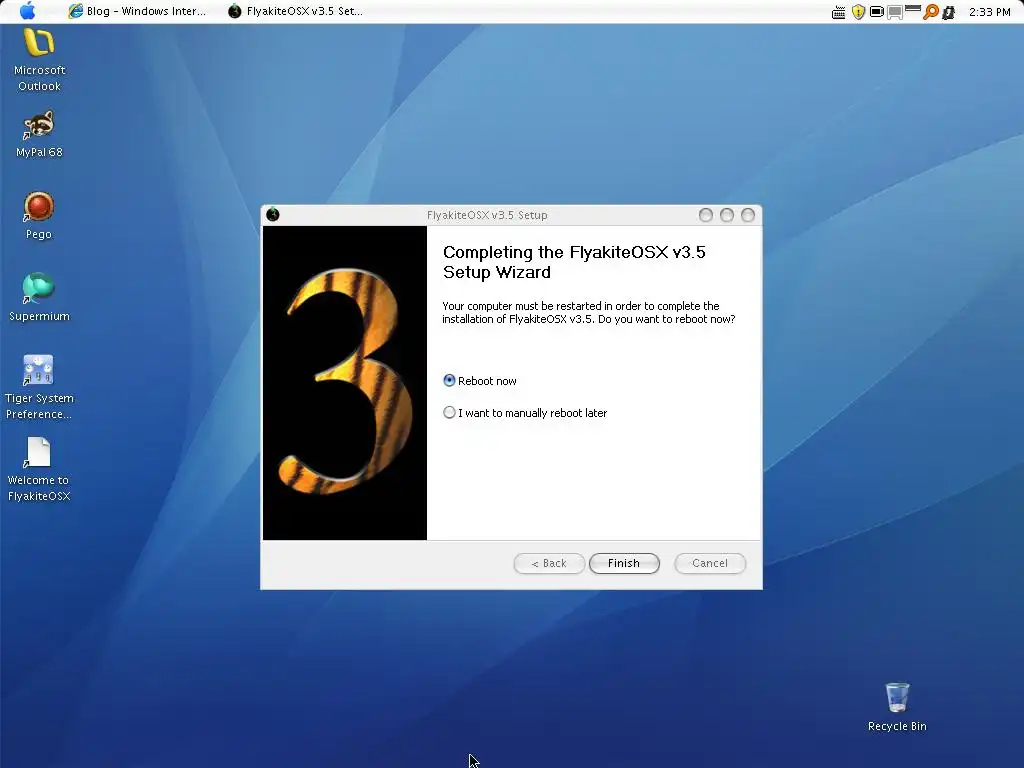Image resolution: width=1024 pixels, height=768 pixels.
Task: Click the black tray icon beside the clock
Action: pyautogui.click(x=949, y=12)
